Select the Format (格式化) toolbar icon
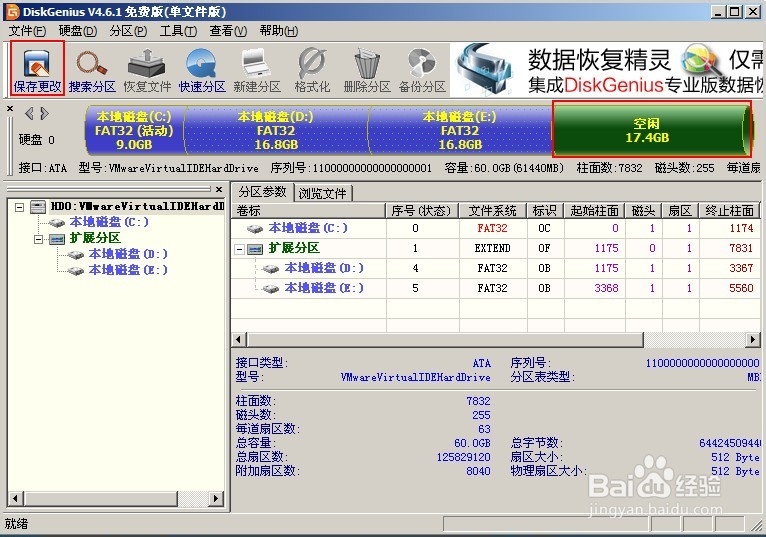This screenshot has height=537, width=766. click(312, 70)
